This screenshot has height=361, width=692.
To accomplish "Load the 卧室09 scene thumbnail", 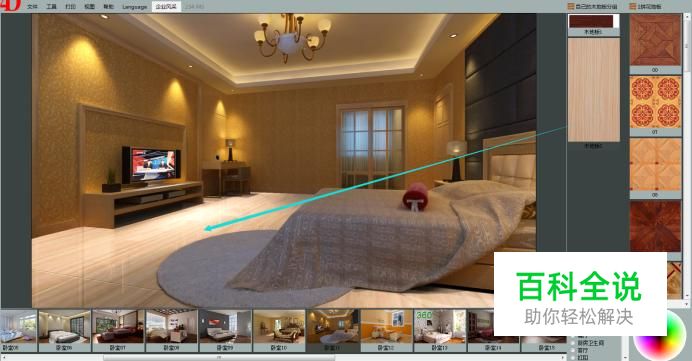I will tap(225, 330).
